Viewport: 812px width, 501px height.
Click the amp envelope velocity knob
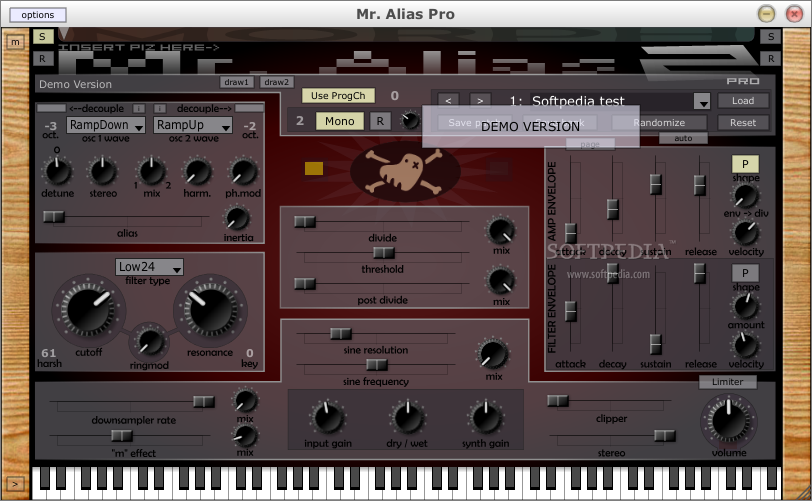pyautogui.click(x=746, y=233)
